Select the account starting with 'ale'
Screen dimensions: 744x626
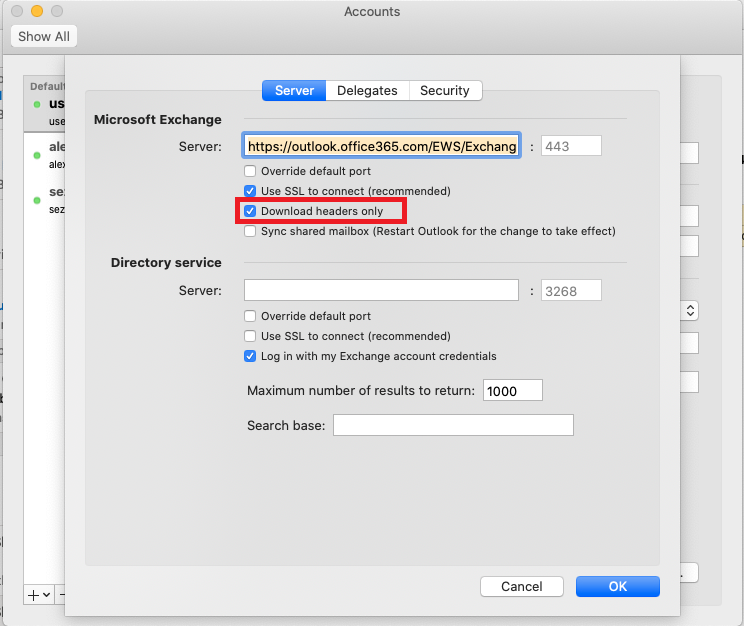[x=45, y=155]
